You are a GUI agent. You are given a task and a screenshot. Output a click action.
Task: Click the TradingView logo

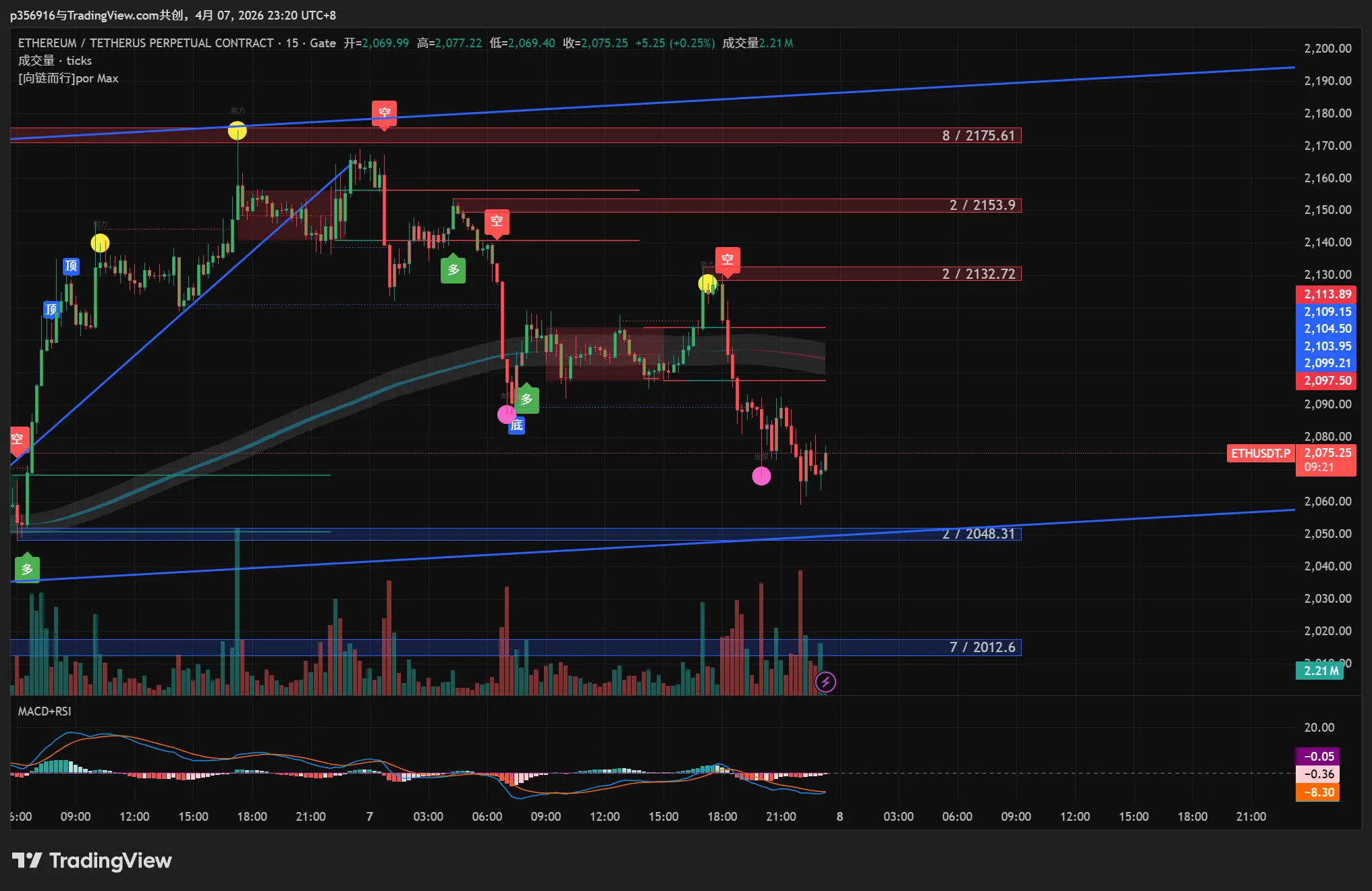tap(92, 861)
